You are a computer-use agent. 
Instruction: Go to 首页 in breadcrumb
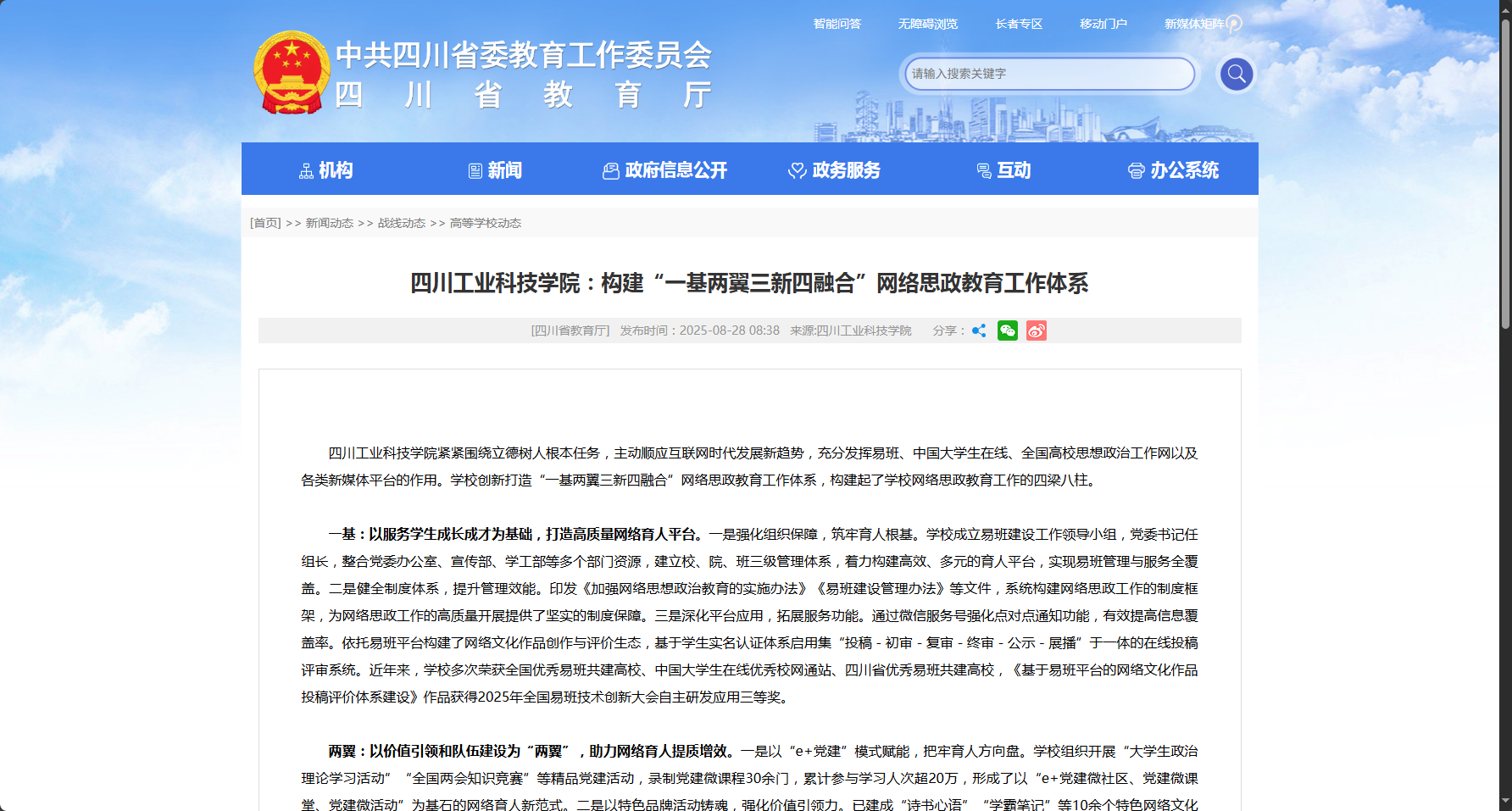pos(265,223)
